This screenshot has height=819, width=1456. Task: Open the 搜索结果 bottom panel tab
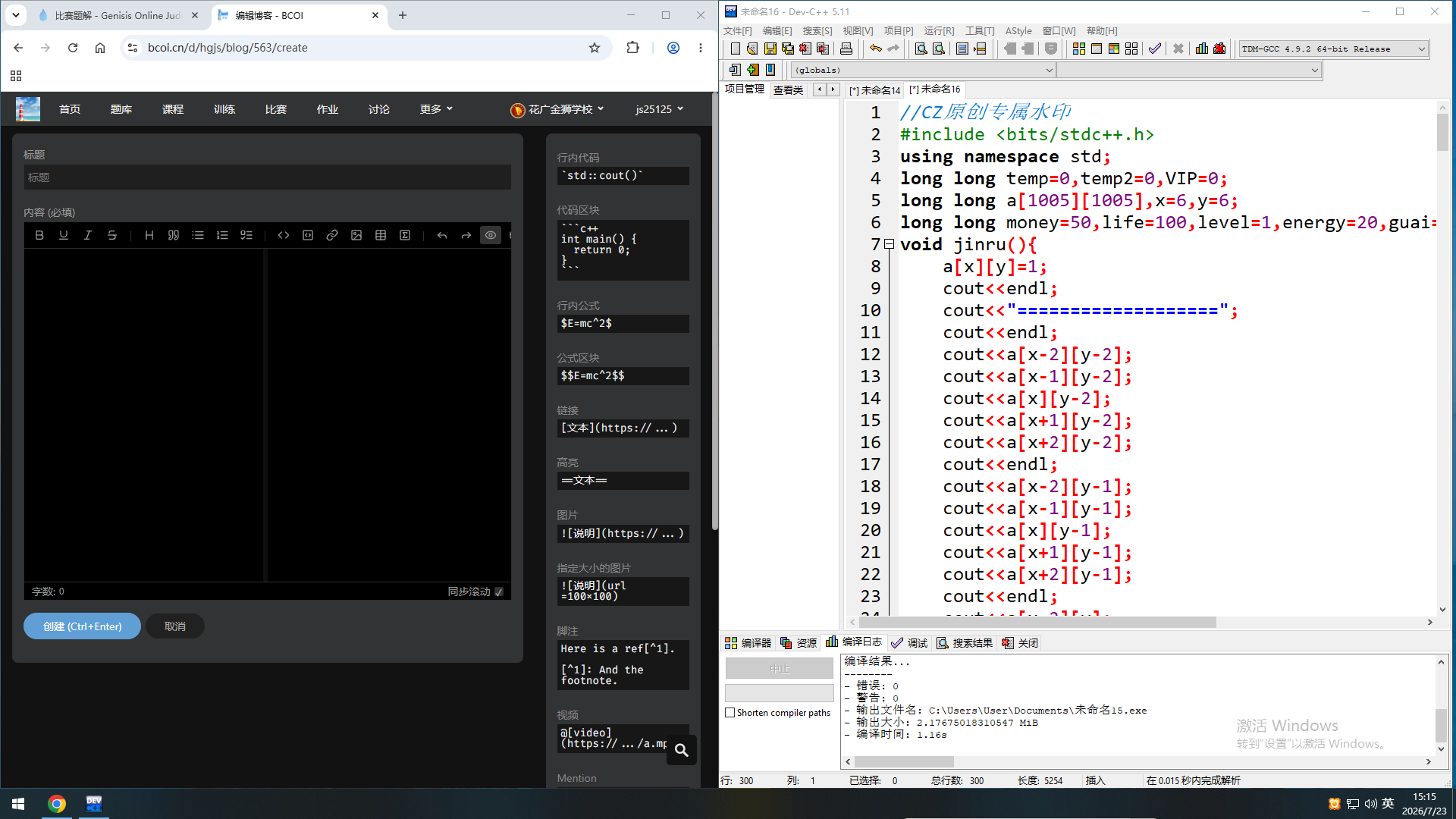pyautogui.click(x=965, y=643)
